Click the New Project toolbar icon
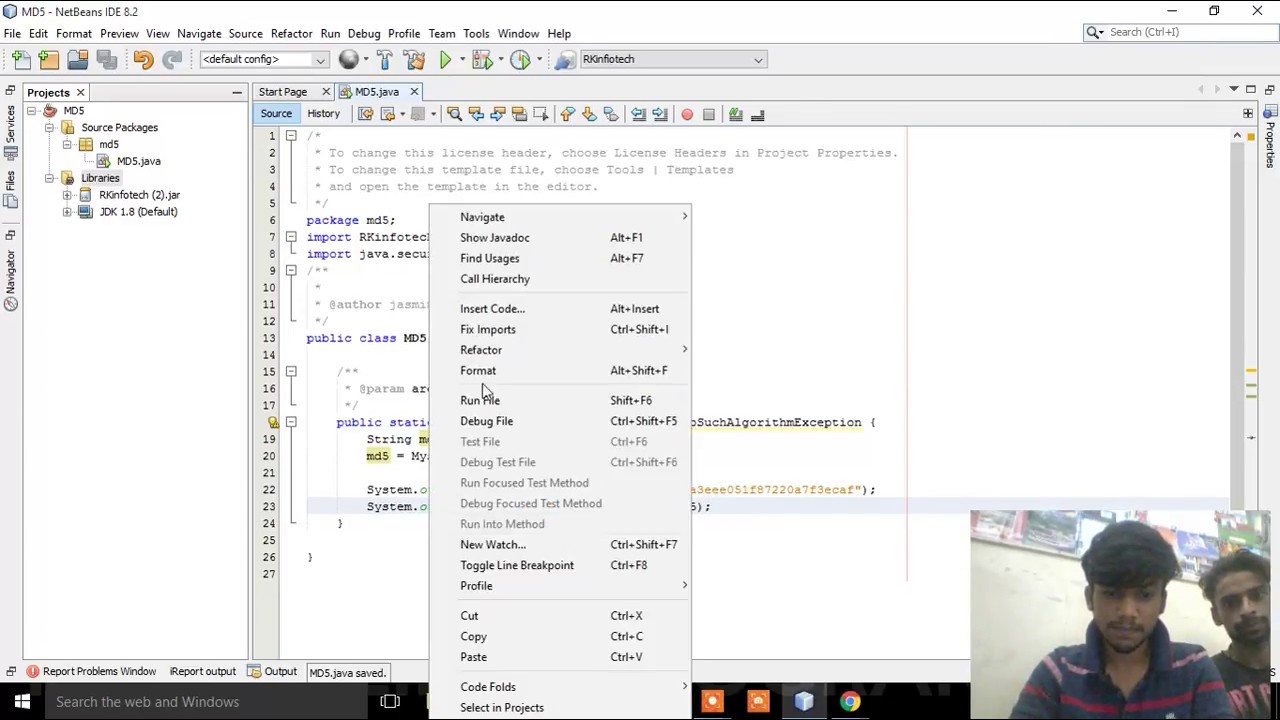 [48, 60]
